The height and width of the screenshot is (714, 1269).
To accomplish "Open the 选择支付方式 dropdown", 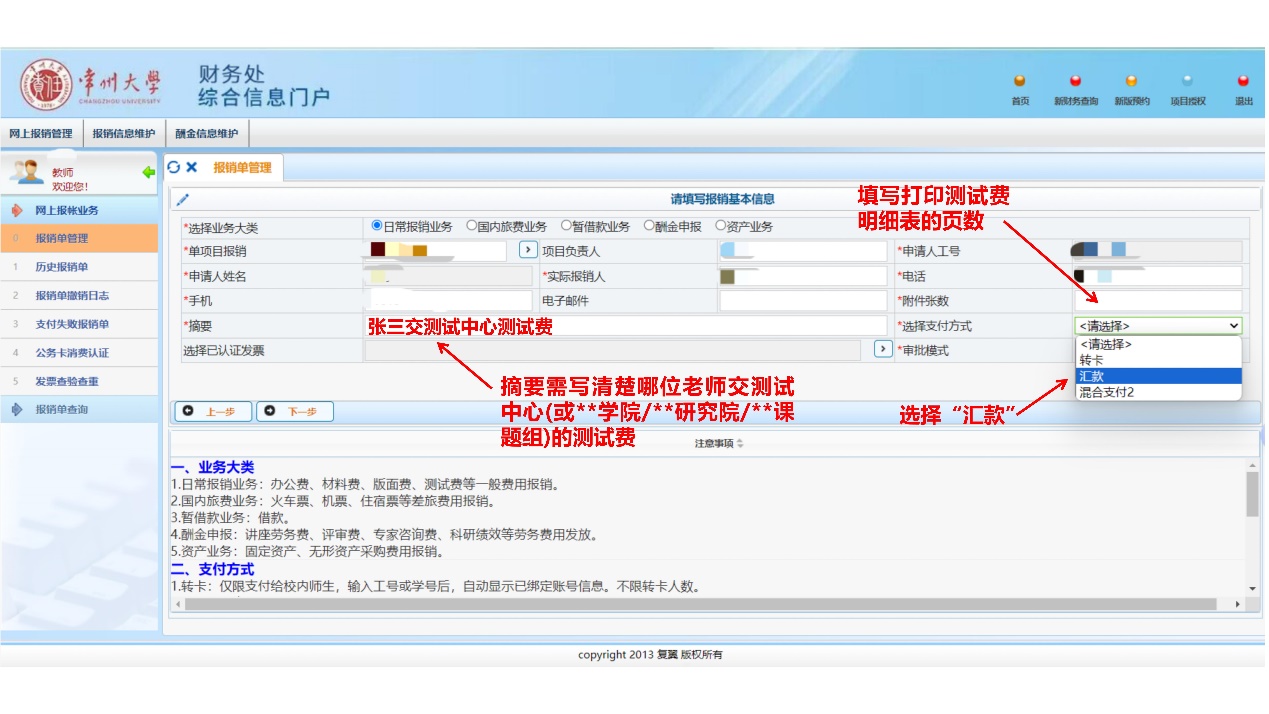I will click(x=1158, y=326).
